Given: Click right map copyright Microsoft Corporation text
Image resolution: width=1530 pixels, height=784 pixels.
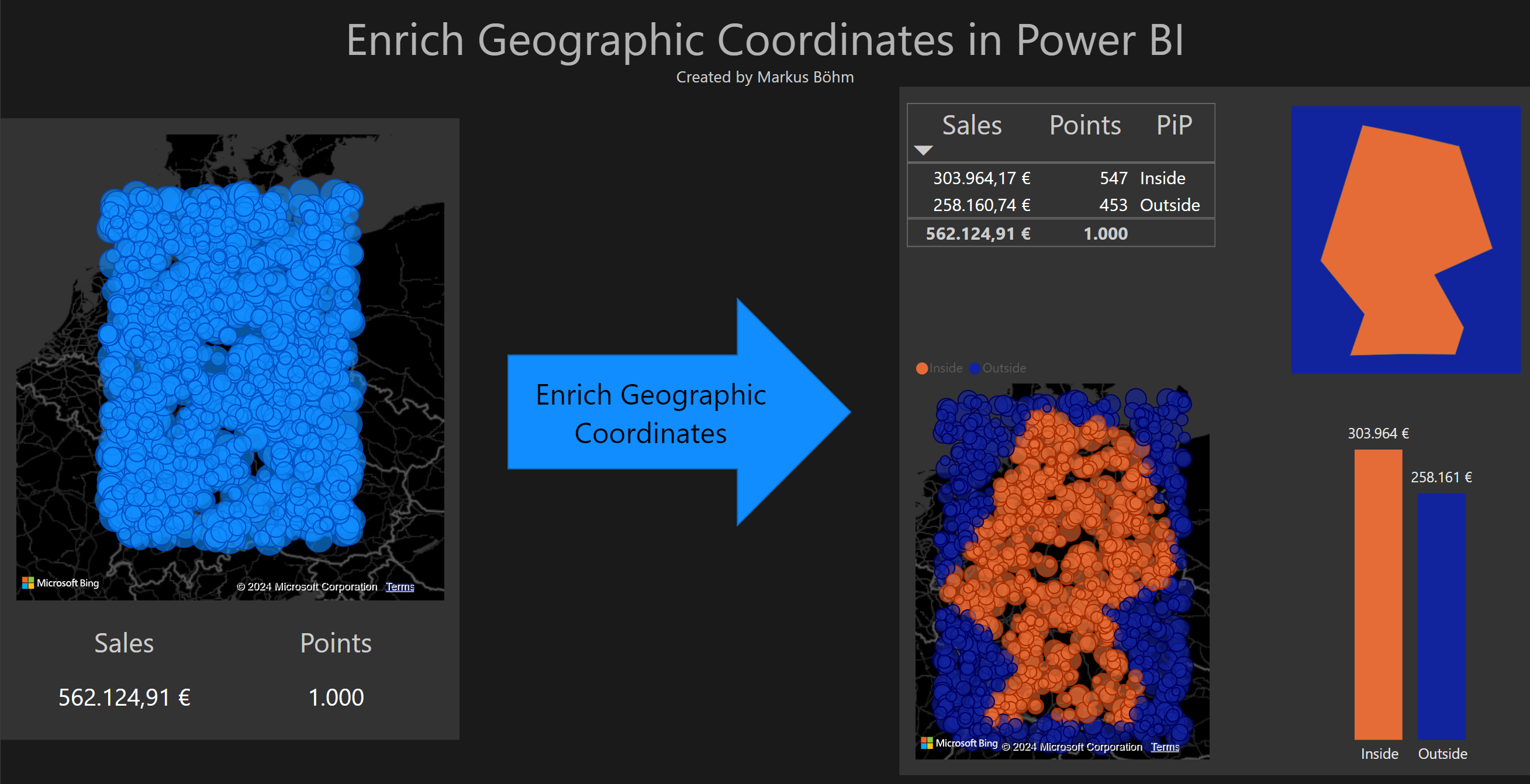Looking at the screenshot, I should point(1072,747).
